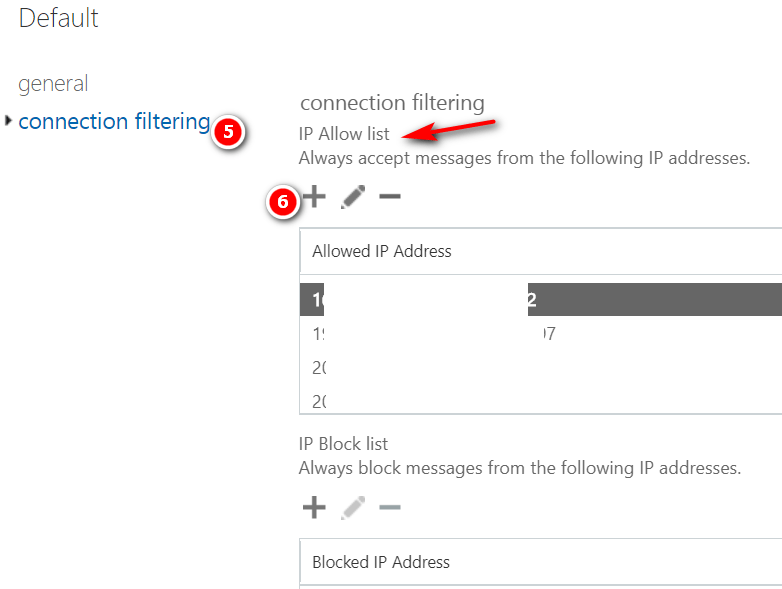Click the pencil icon under IP Block list
The image size is (782, 589).
point(352,508)
